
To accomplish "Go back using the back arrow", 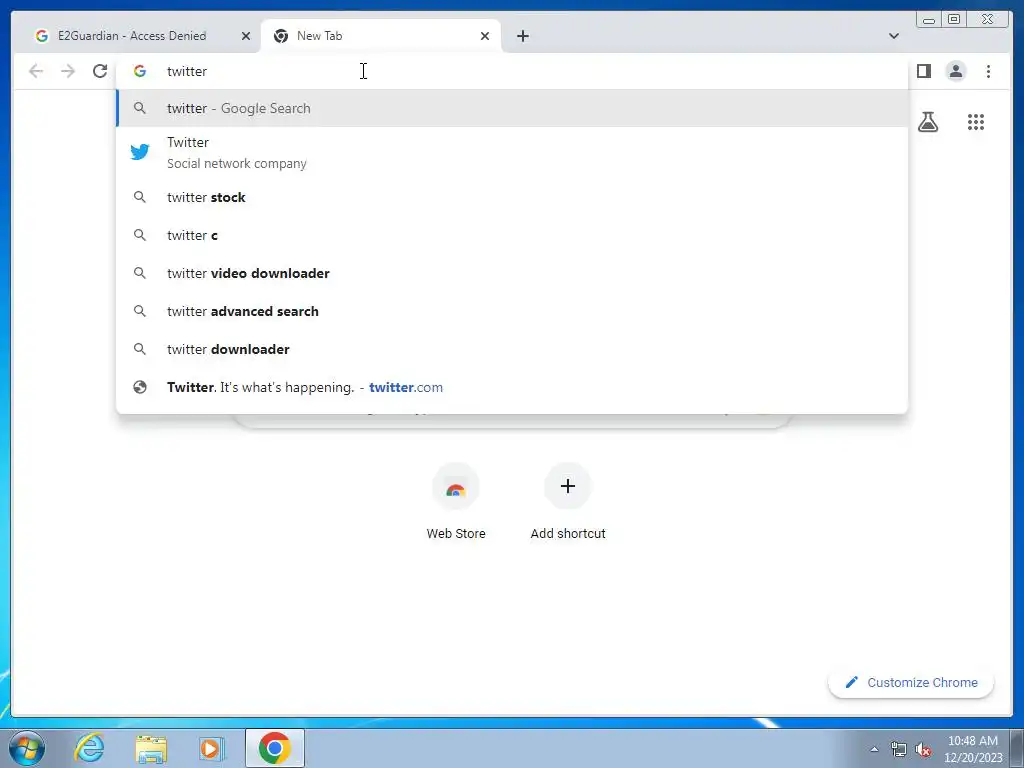I will pyautogui.click(x=36, y=71).
